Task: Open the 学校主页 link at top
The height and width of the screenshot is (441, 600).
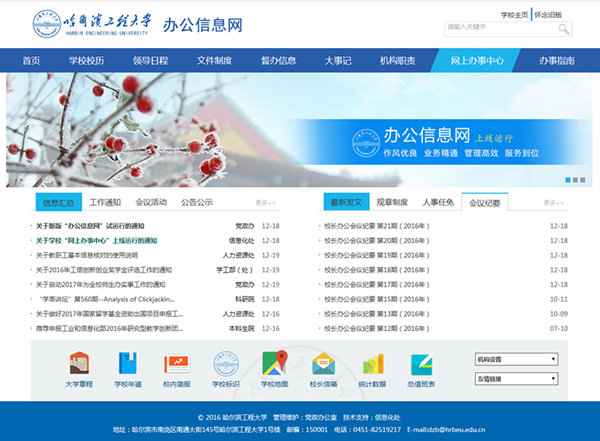Action: 514,15
